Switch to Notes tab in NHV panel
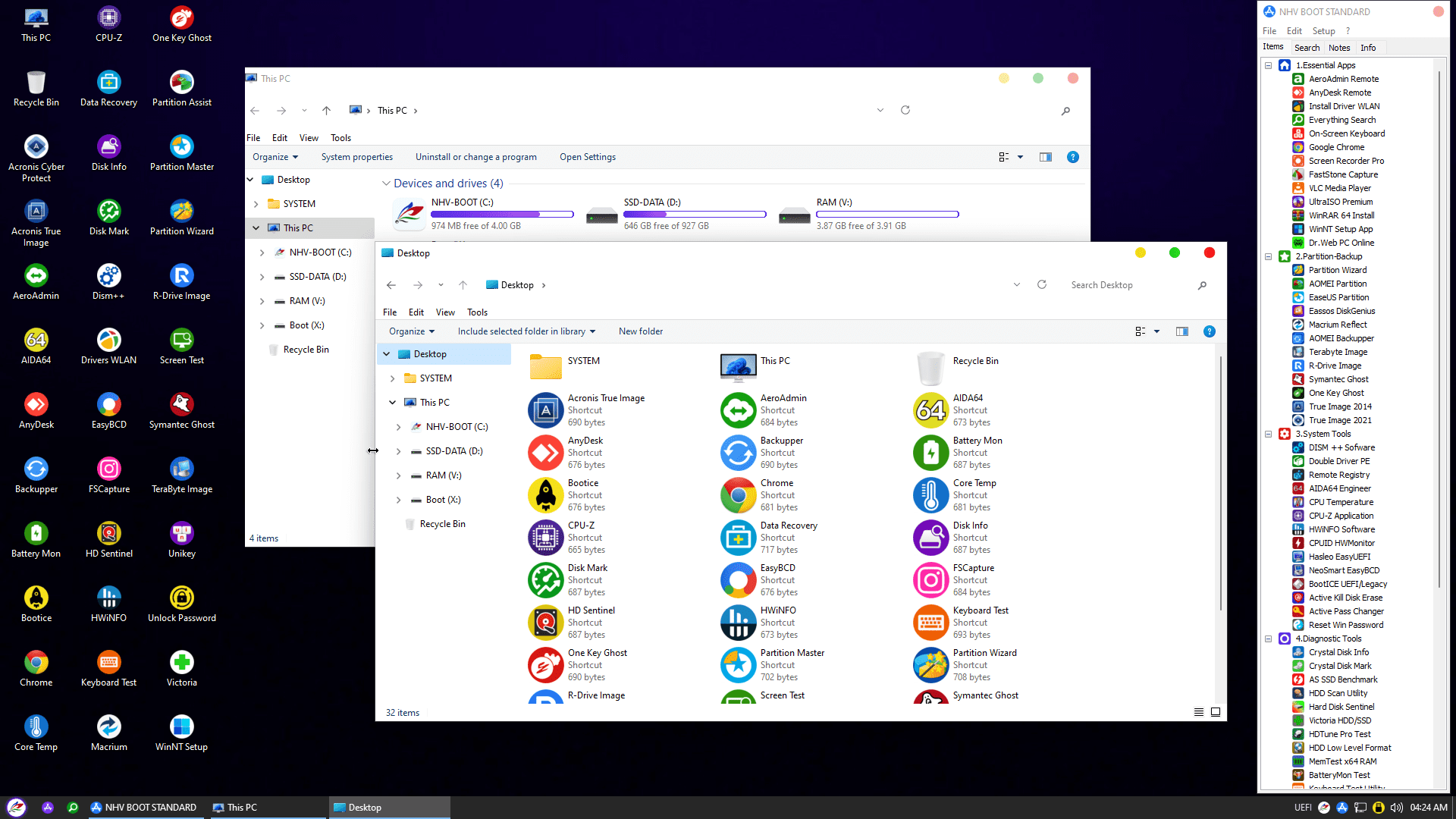This screenshot has height=819, width=1456. click(1339, 48)
